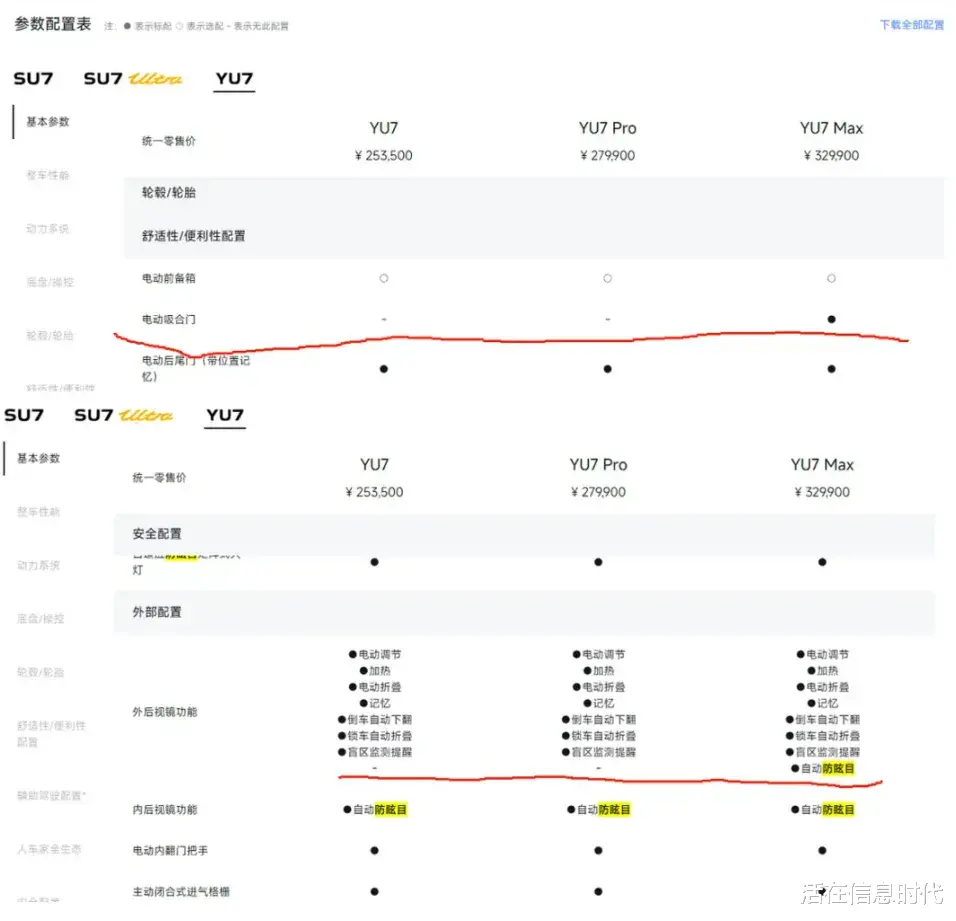Viewport: 956px width, 921px height.
Task: Click 电动调节 under base YU7 column
Action: pos(374,654)
